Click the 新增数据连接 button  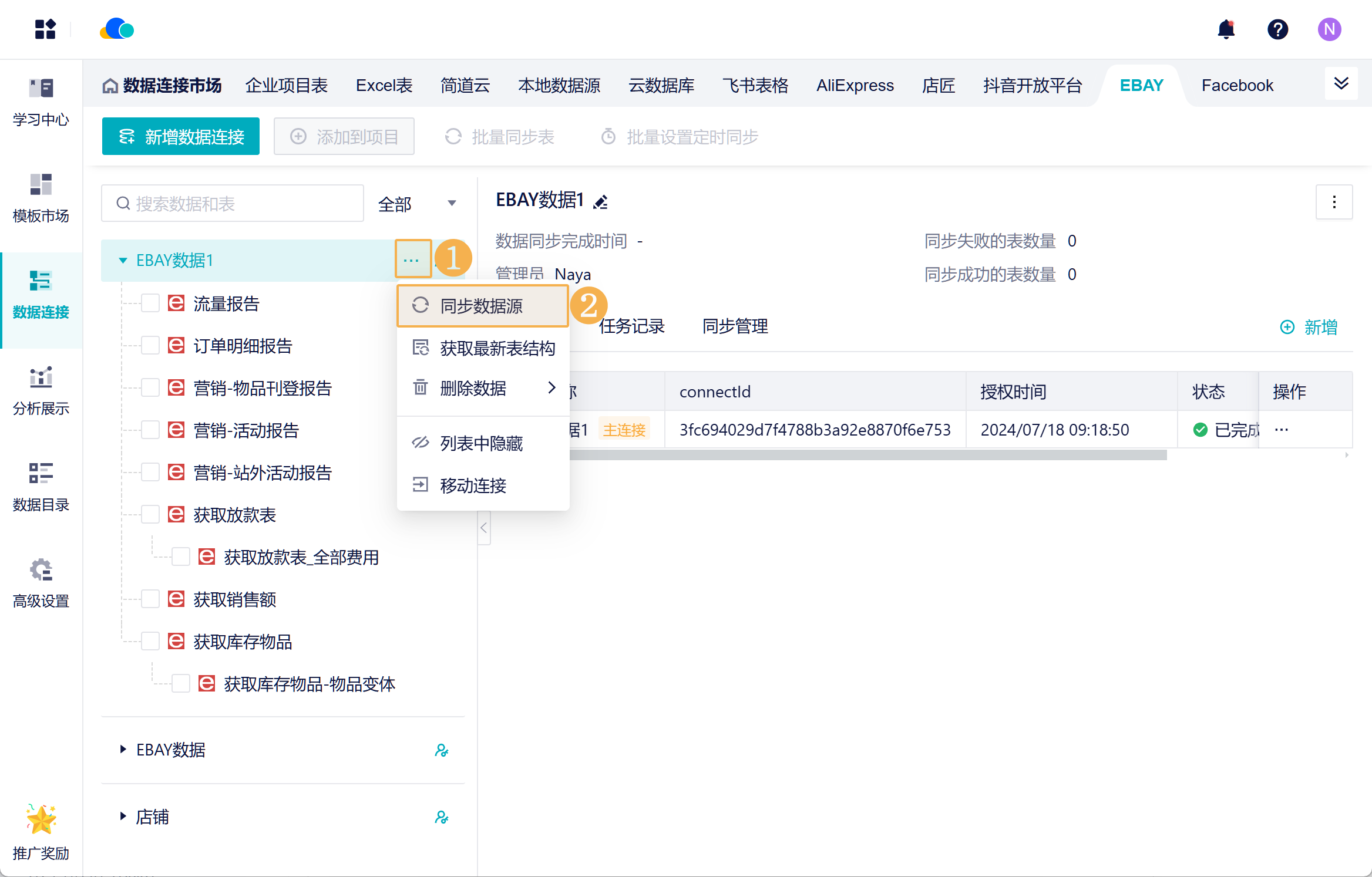181,137
